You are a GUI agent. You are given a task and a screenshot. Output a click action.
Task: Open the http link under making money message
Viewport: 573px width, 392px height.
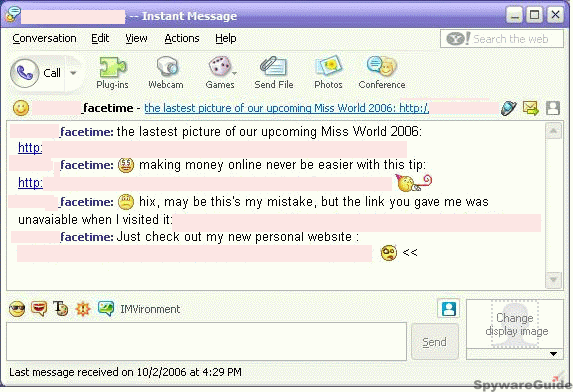[x=30, y=182]
